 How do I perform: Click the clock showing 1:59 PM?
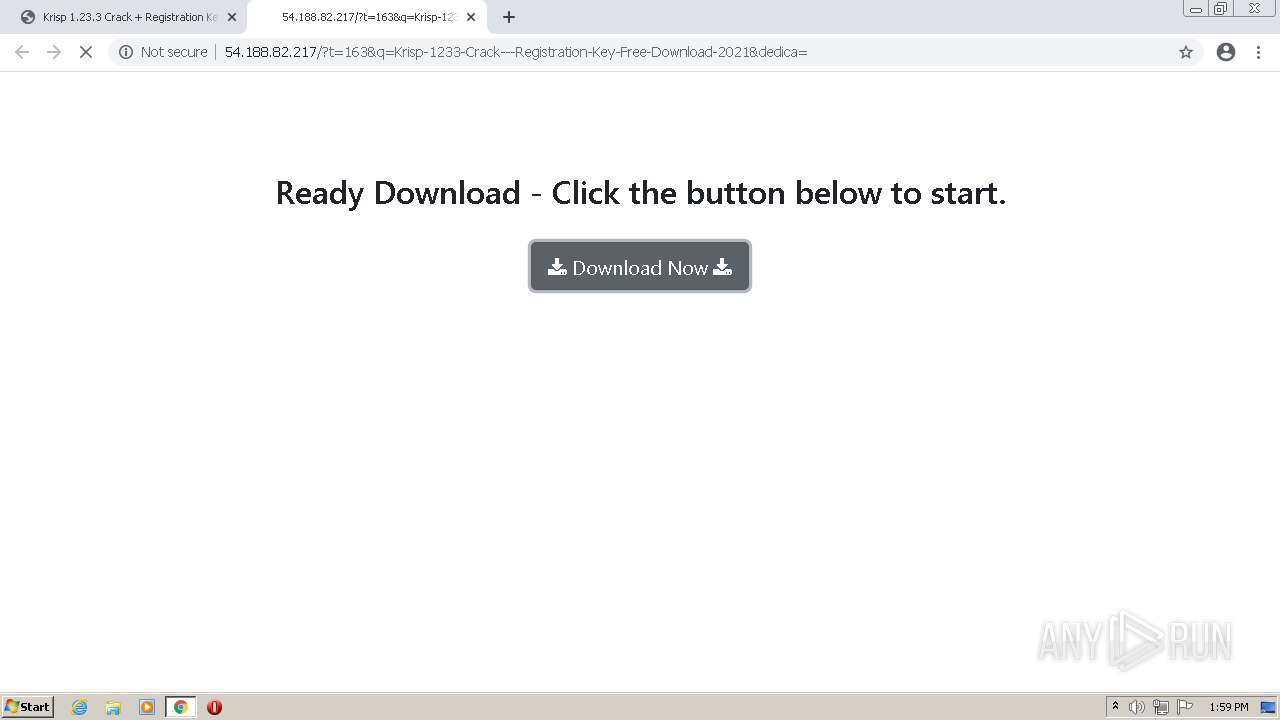1229,707
